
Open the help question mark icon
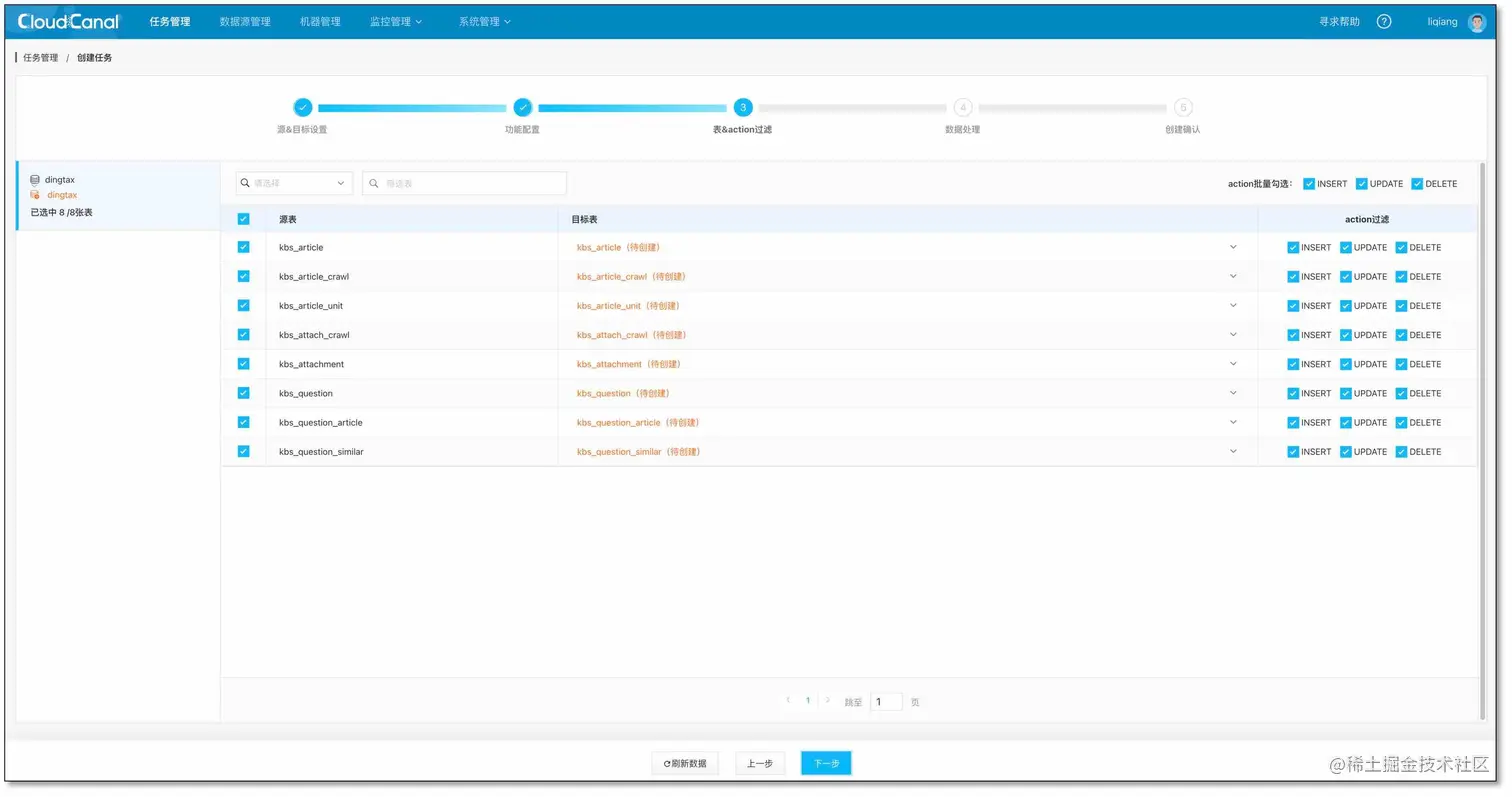point(1384,21)
